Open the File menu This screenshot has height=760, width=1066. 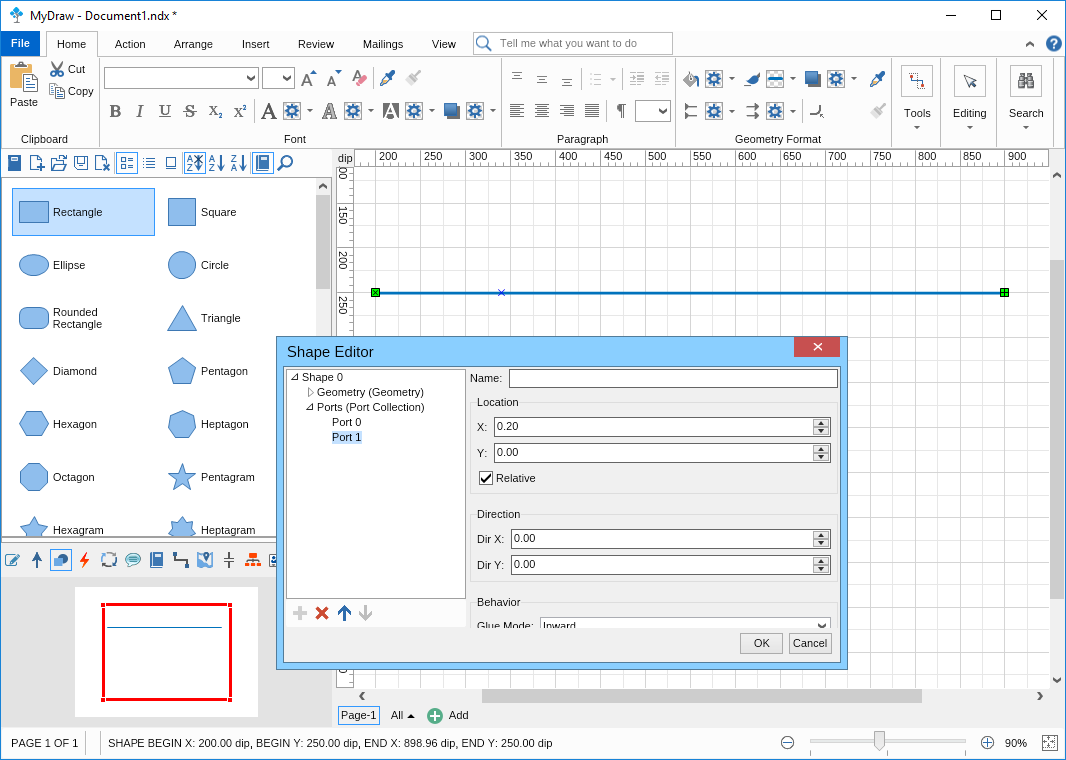(20, 44)
